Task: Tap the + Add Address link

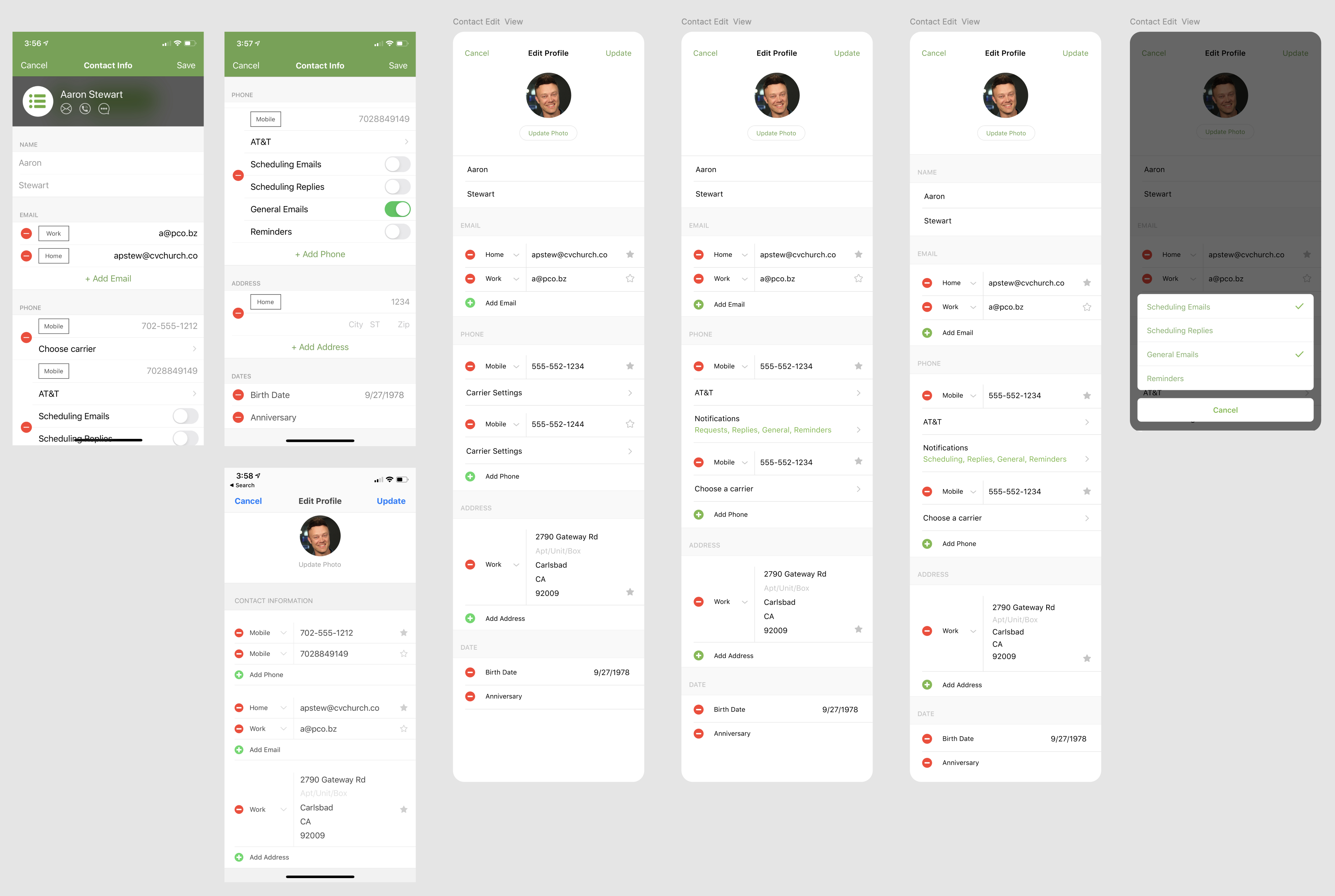Action: click(x=320, y=347)
